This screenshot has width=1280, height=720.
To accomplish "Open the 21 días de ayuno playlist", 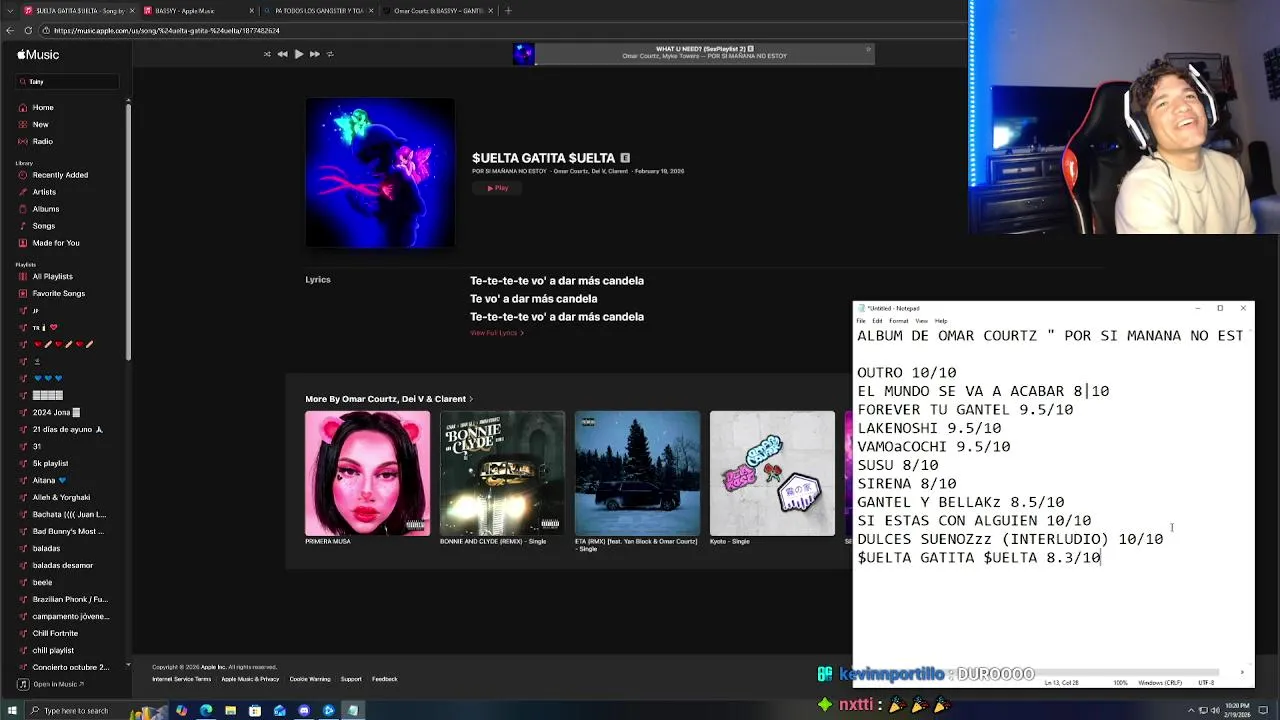I will (67, 429).
